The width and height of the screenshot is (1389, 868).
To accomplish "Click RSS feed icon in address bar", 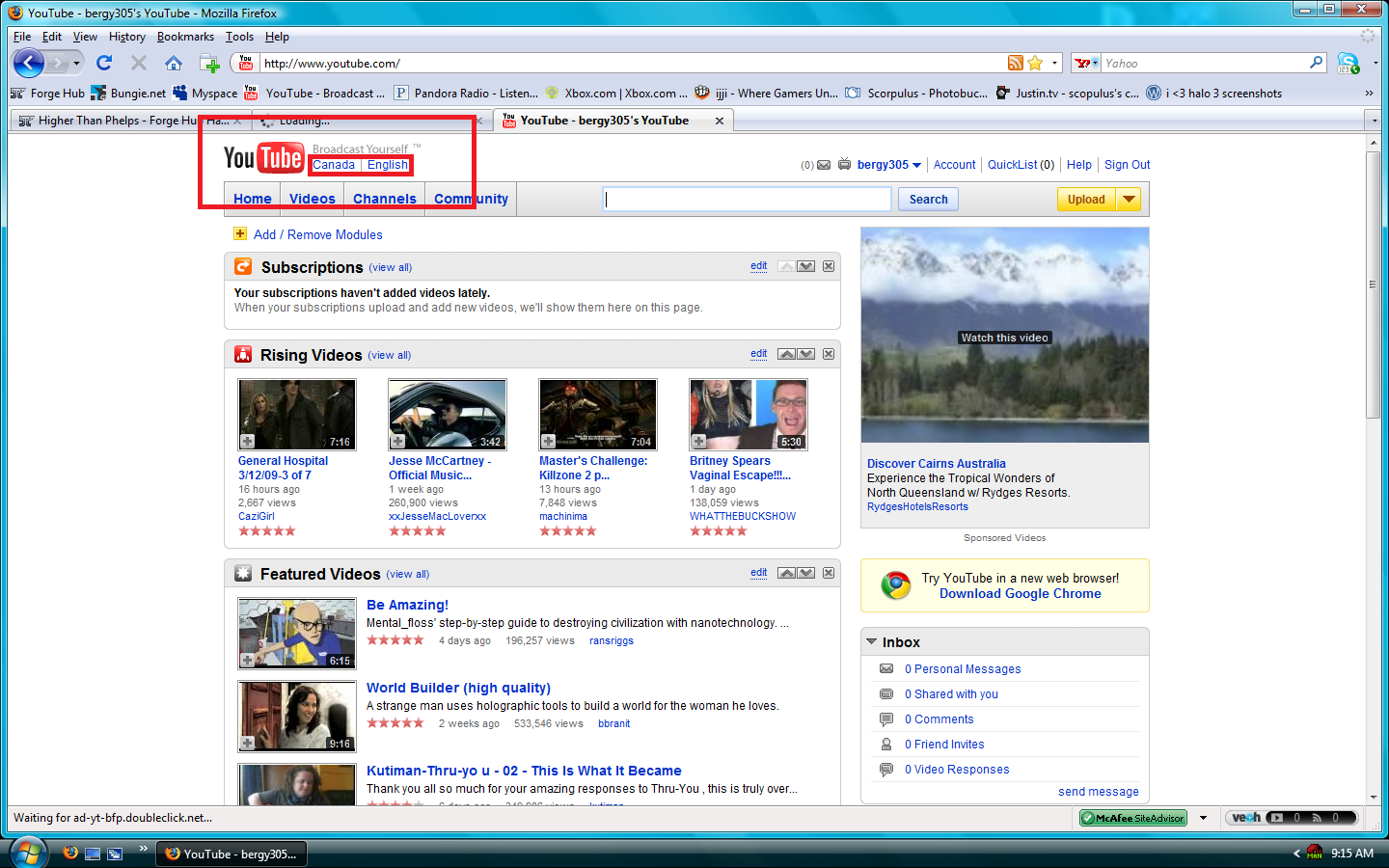I will click(1015, 64).
